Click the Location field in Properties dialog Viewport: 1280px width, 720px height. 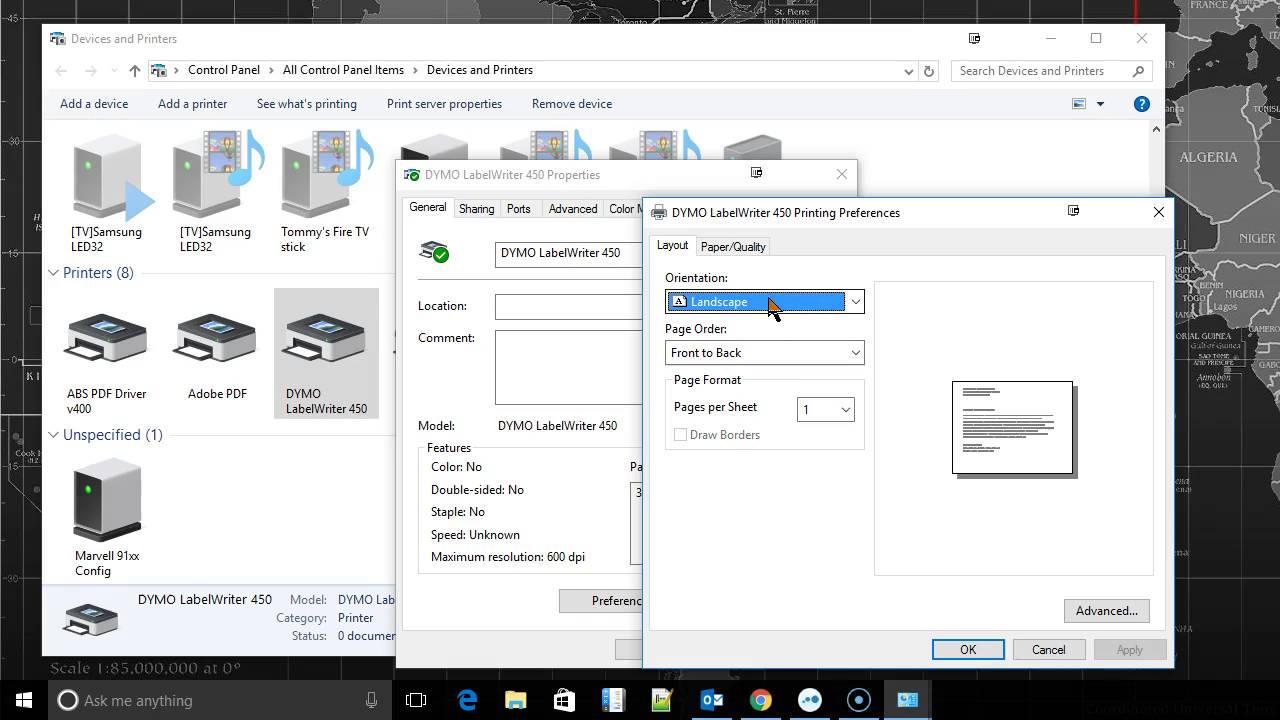(x=568, y=307)
